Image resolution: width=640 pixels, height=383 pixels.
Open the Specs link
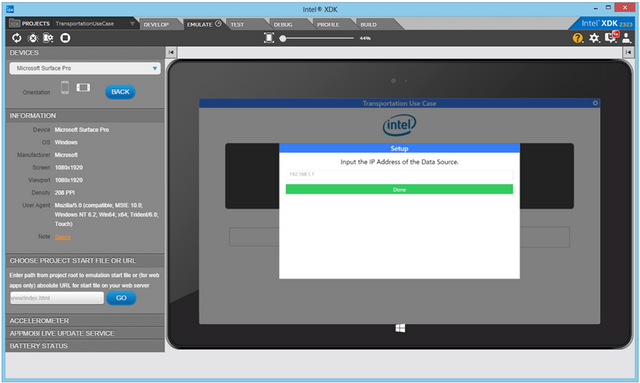click(62, 237)
